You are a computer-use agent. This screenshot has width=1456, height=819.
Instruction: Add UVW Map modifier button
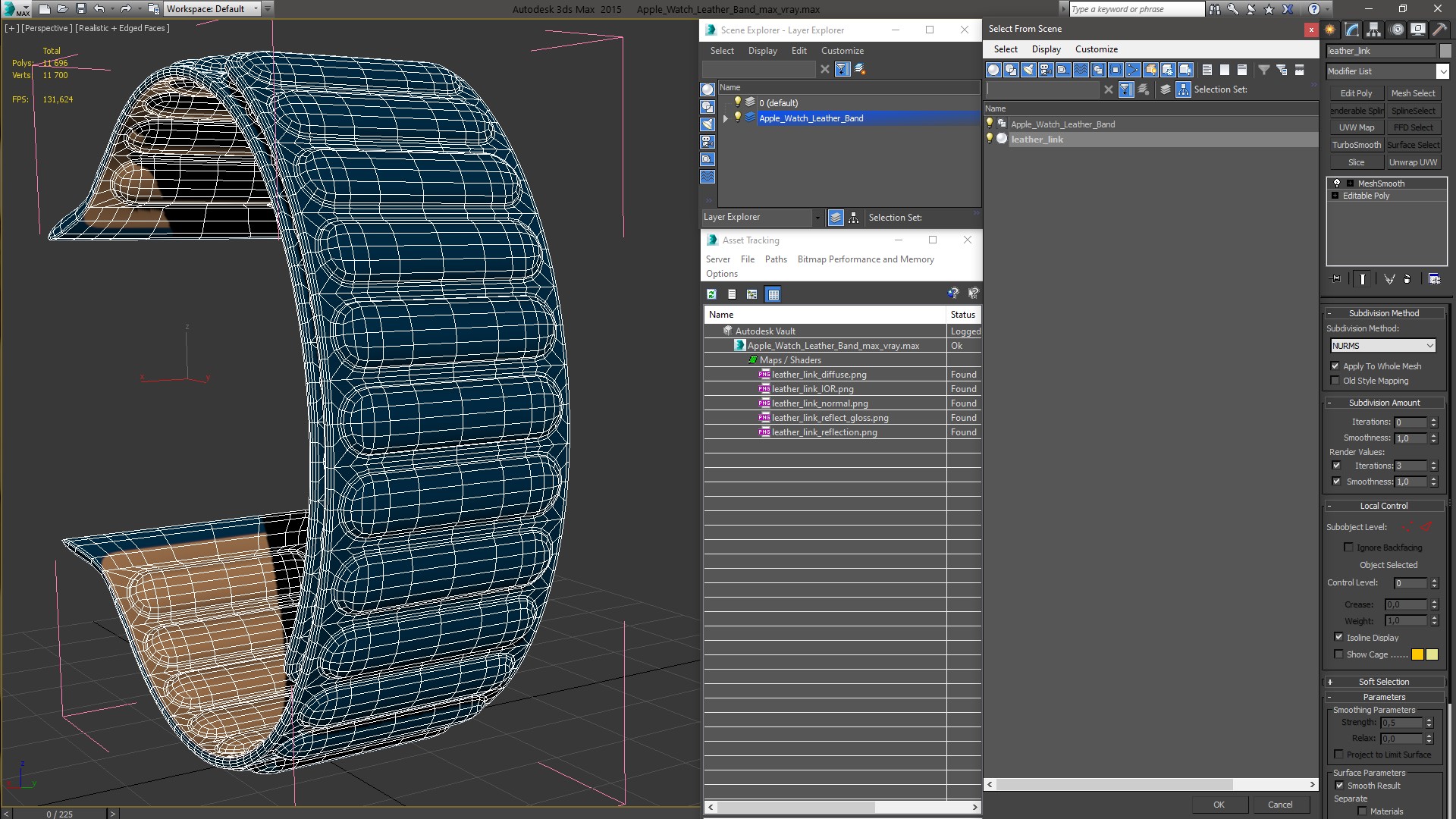pyautogui.click(x=1356, y=127)
